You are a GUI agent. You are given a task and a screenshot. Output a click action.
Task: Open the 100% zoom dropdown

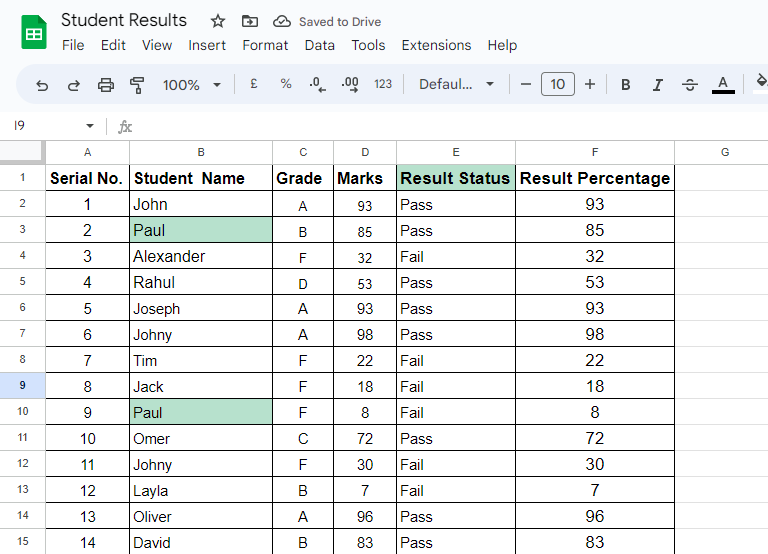click(x=191, y=85)
